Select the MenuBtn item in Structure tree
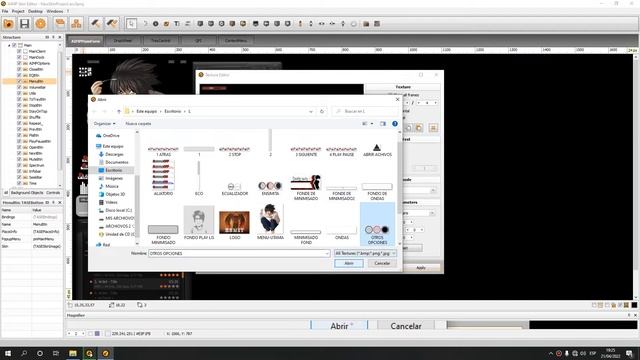640x360 pixels. pos(36,81)
